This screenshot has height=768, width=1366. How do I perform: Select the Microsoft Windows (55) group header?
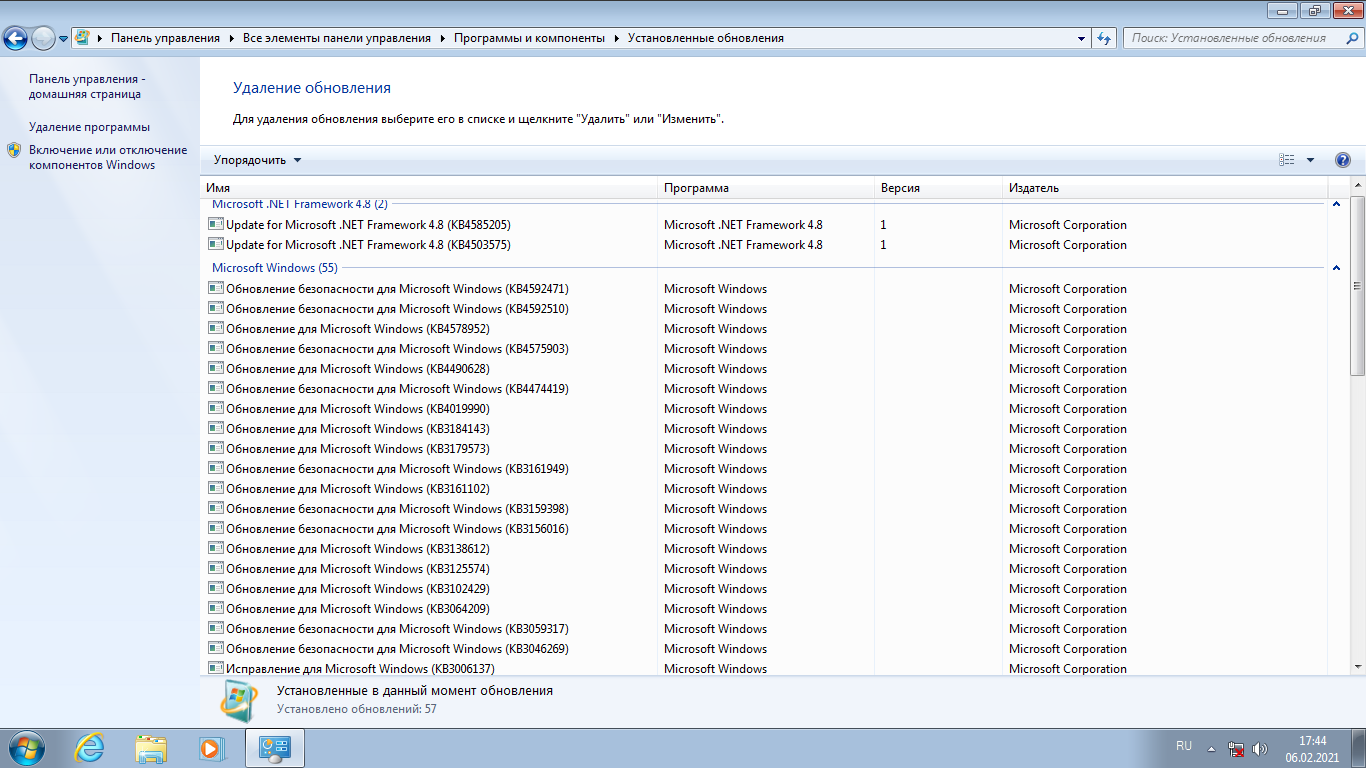point(275,268)
